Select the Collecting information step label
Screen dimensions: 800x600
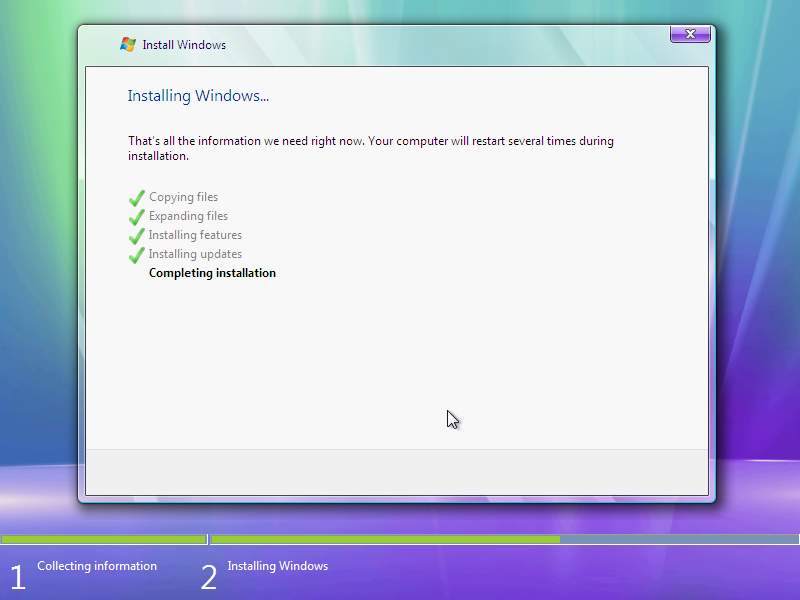[x=96, y=566]
